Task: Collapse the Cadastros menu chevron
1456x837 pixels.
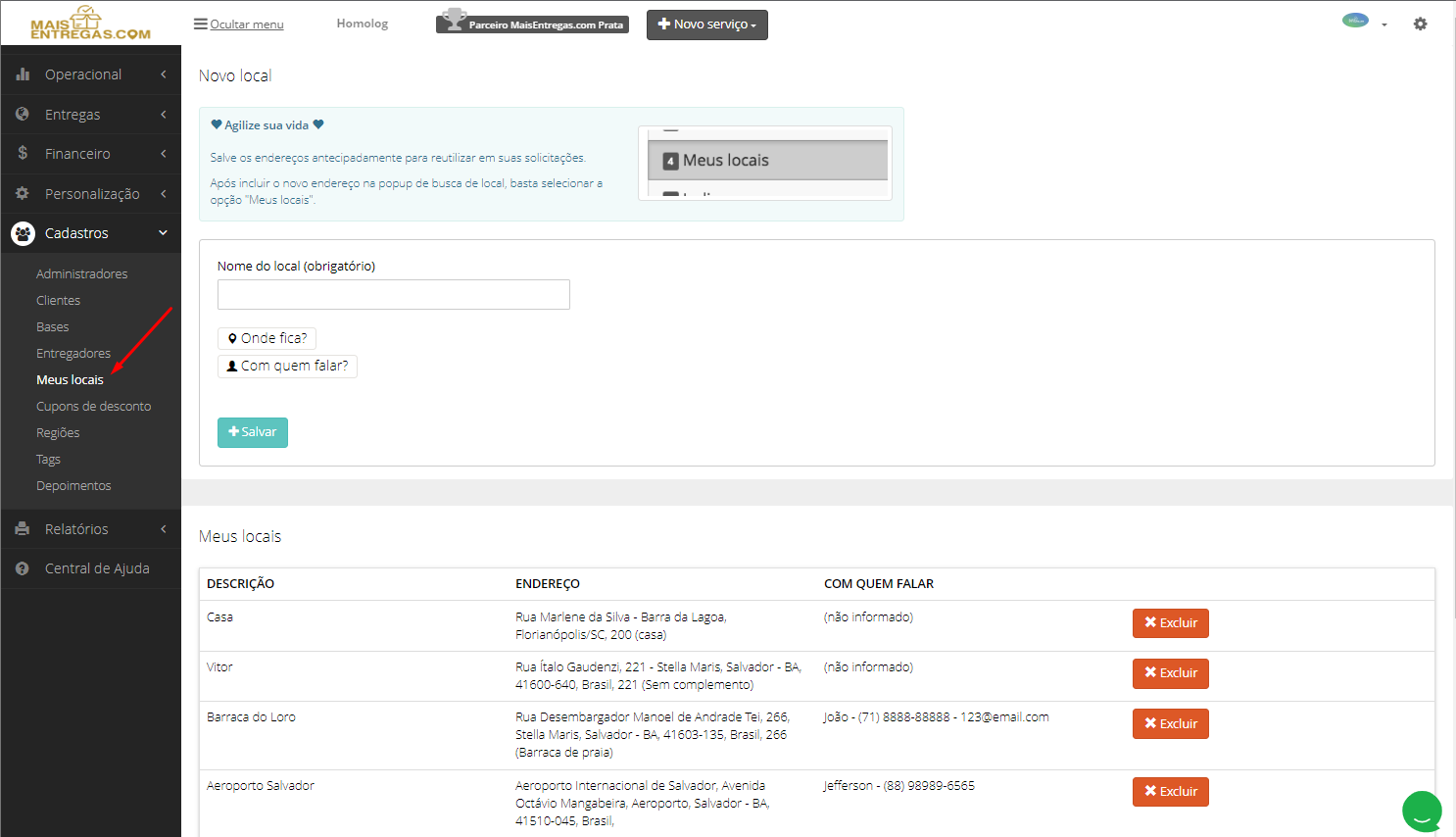Action: [164, 233]
